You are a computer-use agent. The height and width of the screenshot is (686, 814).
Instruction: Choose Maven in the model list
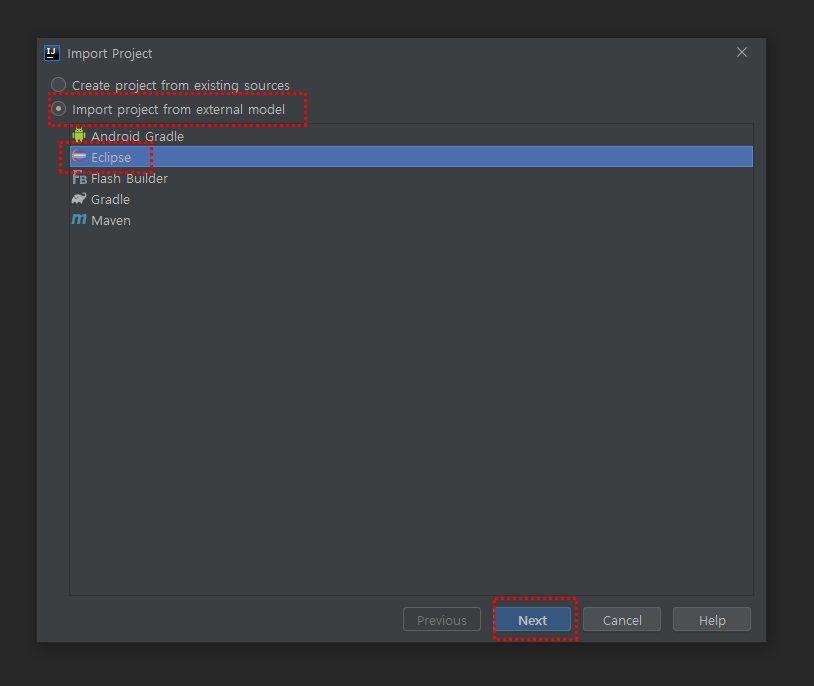click(411, 220)
